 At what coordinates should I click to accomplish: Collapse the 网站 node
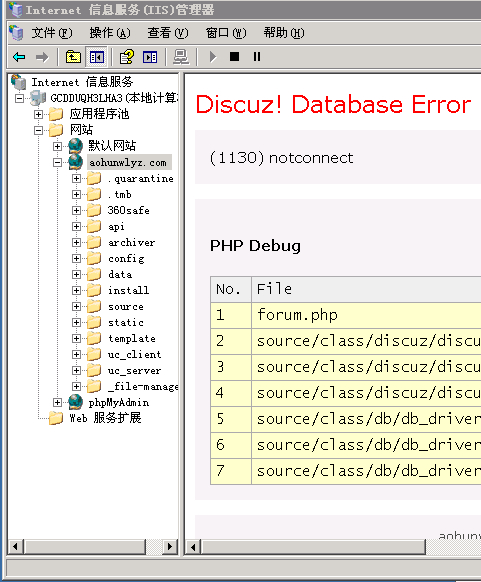click(x=38, y=130)
